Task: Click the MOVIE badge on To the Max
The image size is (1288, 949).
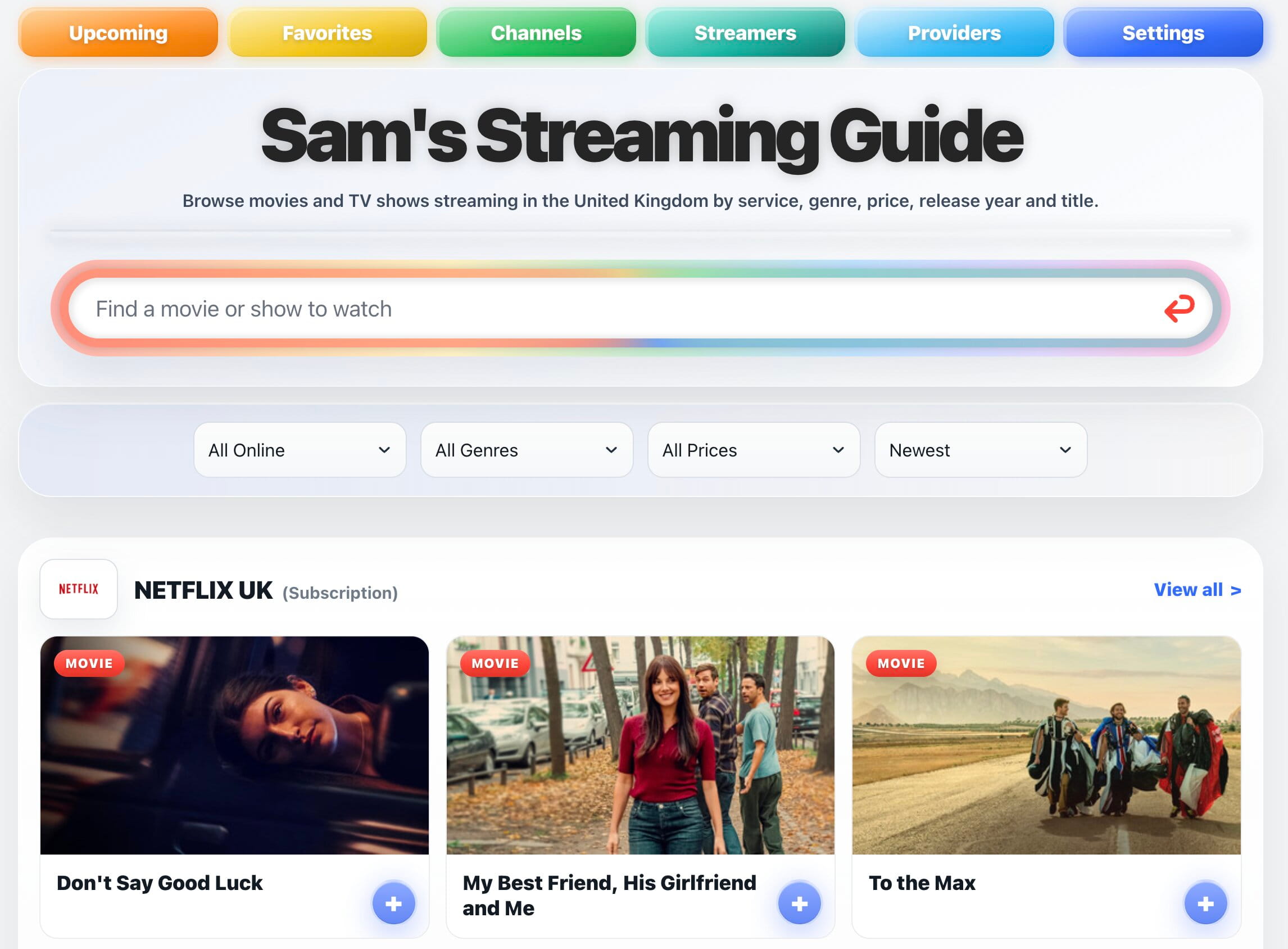Action: point(901,663)
